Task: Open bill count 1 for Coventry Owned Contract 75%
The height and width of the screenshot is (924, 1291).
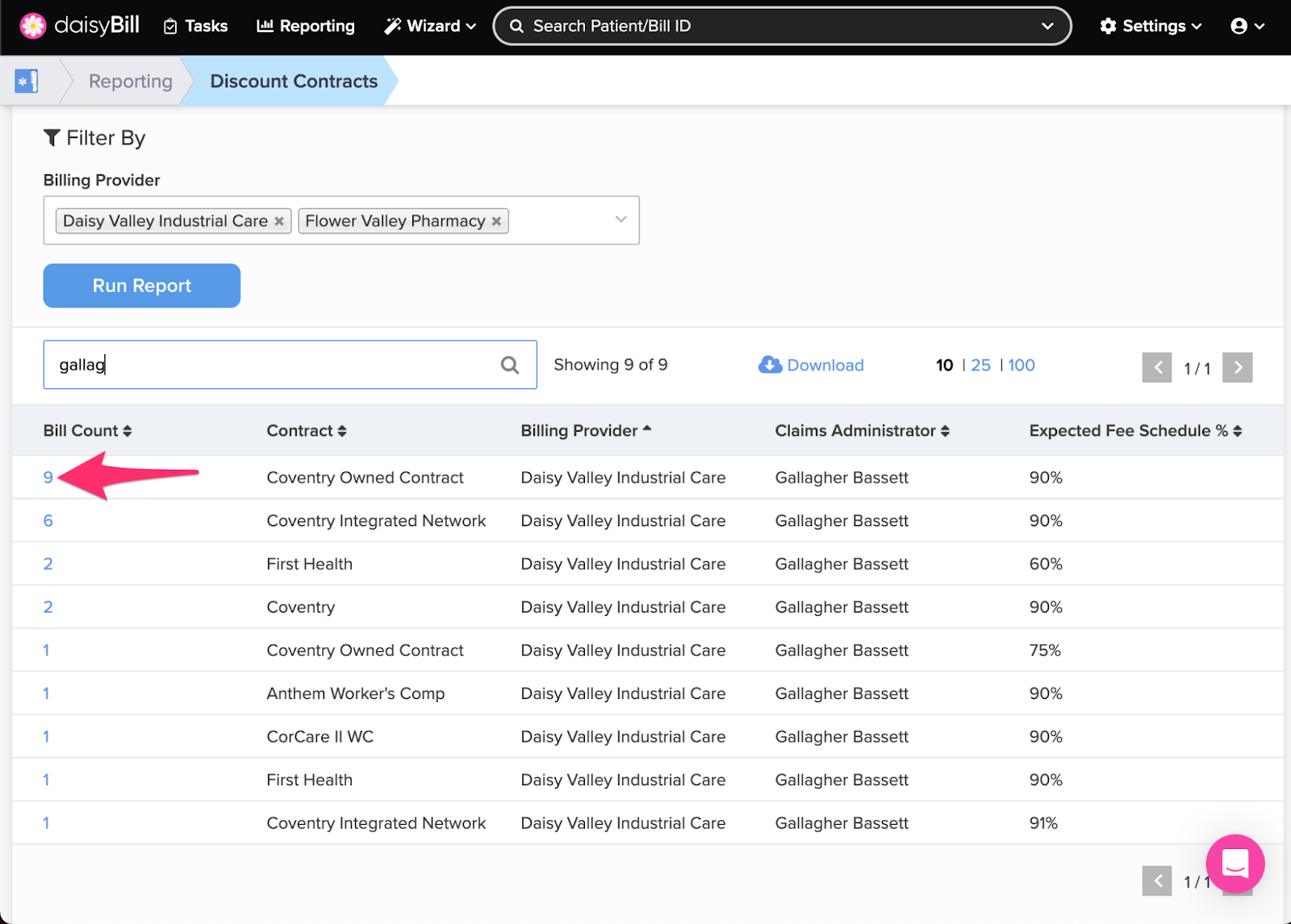Action: tap(47, 650)
